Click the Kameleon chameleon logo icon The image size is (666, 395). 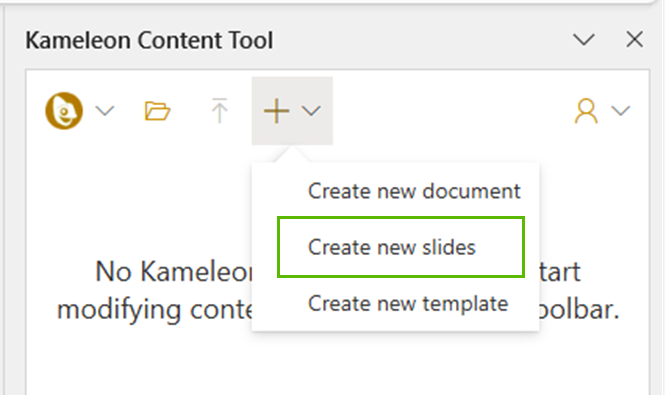tap(64, 111)
